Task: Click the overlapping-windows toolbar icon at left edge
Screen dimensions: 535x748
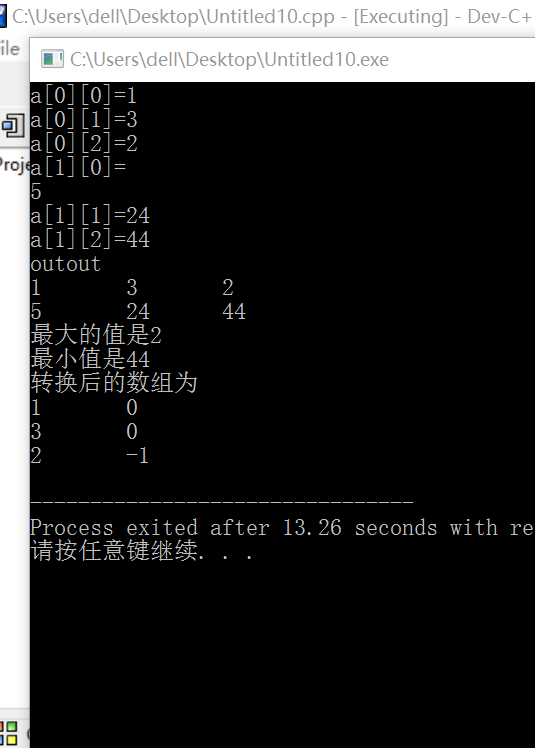Action: [13, 126]
